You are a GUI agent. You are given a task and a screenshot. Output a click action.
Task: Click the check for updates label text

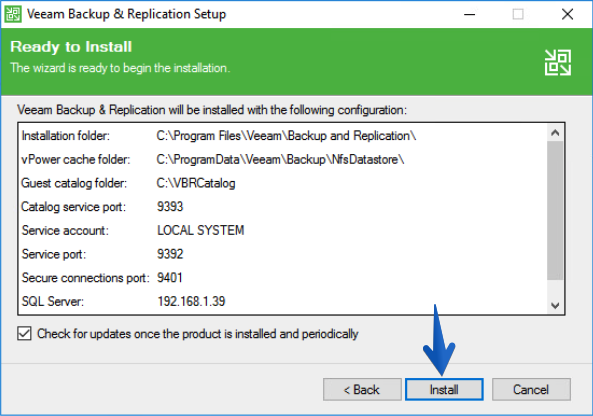[198, 334]
